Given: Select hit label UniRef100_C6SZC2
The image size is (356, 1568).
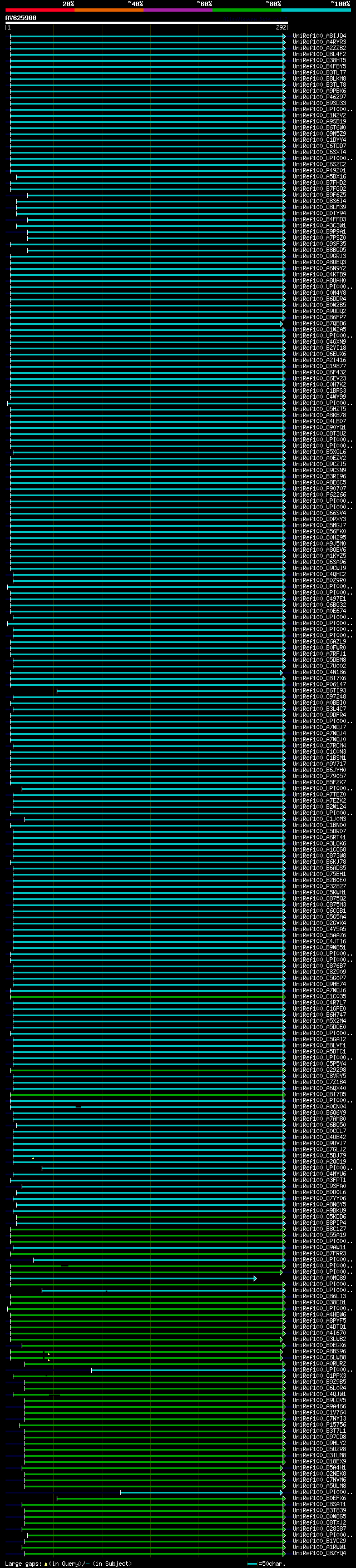Looking at the screenshot, I should 319,164.
